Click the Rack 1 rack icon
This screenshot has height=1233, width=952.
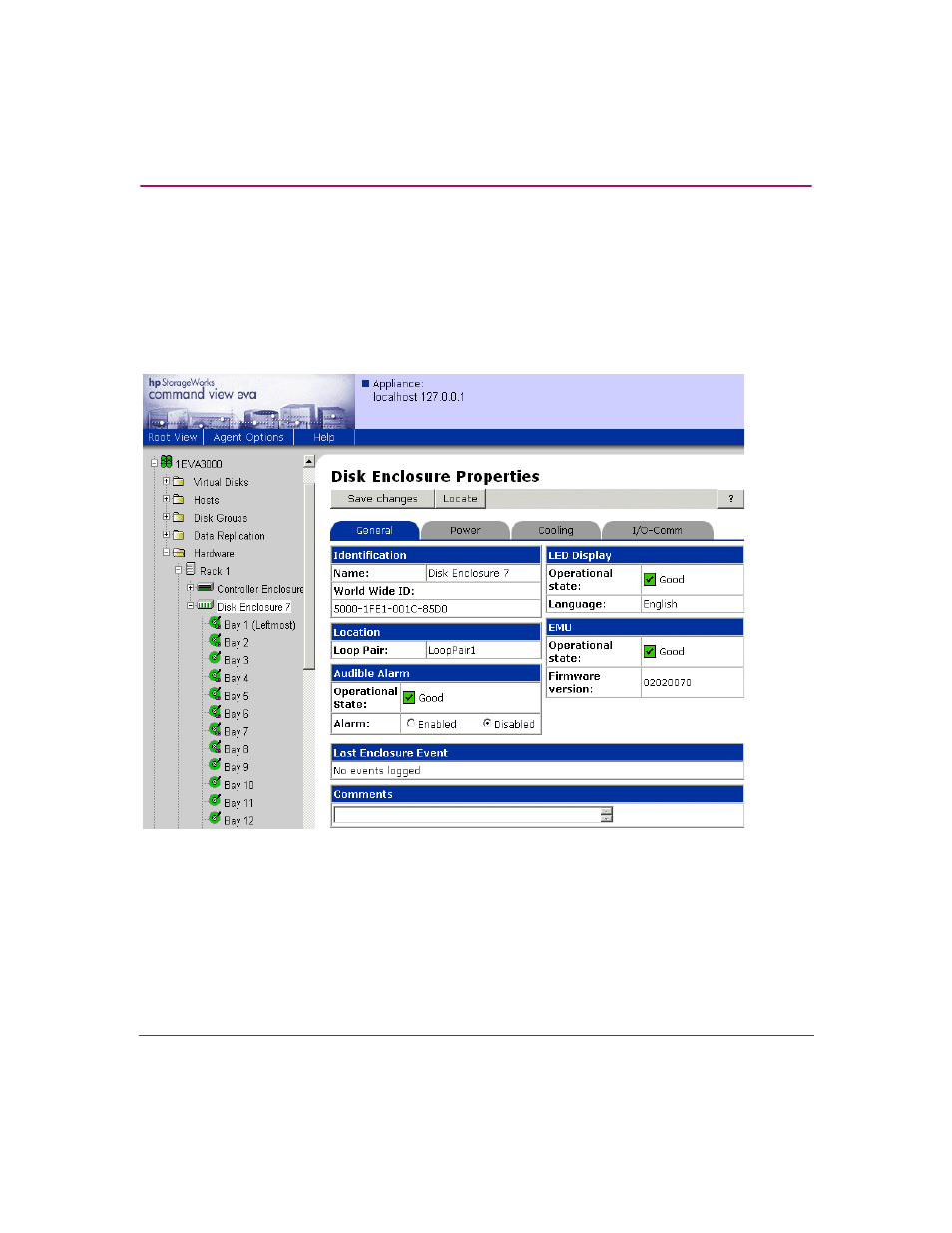click(191, 570)
